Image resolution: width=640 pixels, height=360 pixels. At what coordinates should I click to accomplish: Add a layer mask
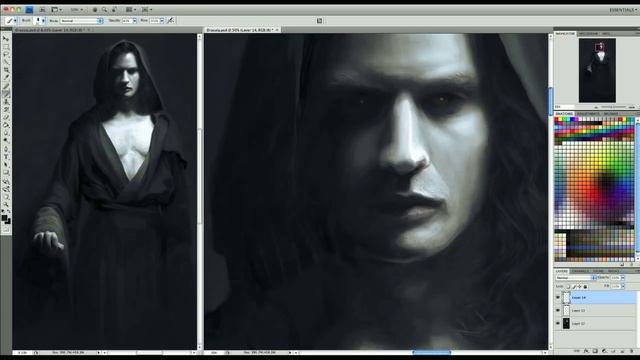pos(595,351)
